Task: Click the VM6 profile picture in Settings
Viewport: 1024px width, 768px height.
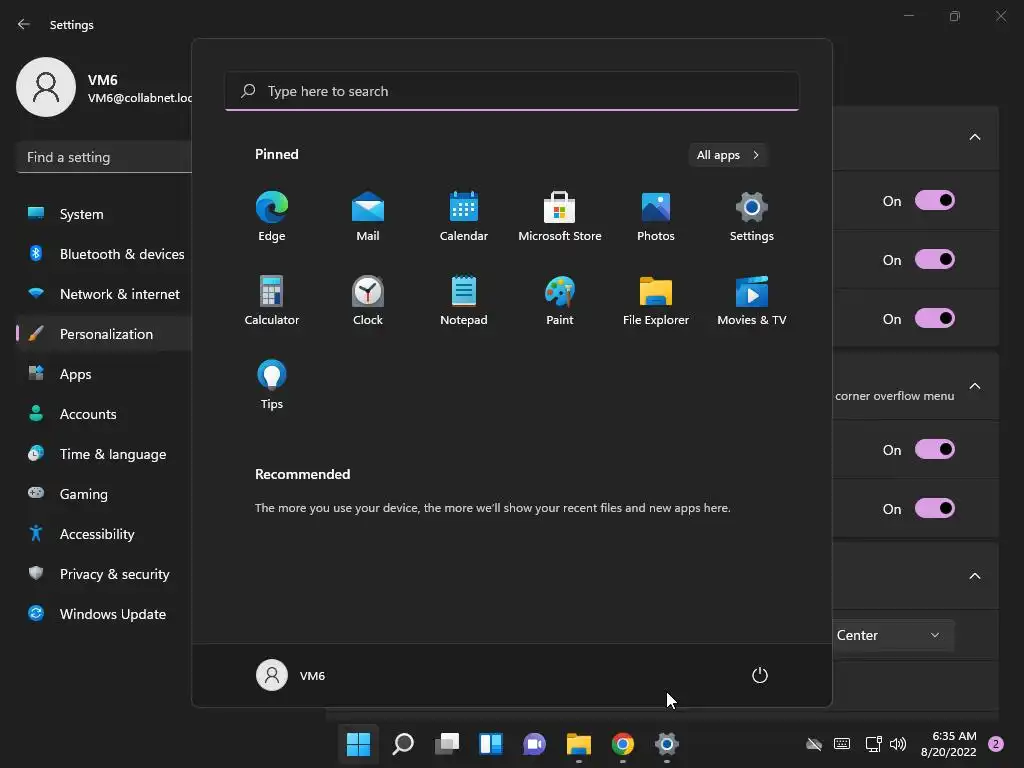Action: tap(46, 87)
